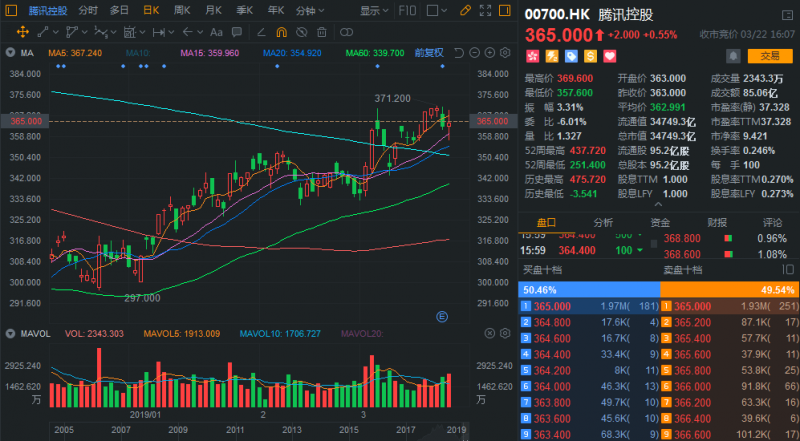Collapse the MAVOL indicator panel triangle
Image resolution: width=800 pixels, height=441 pixels.
coord(10,332)
